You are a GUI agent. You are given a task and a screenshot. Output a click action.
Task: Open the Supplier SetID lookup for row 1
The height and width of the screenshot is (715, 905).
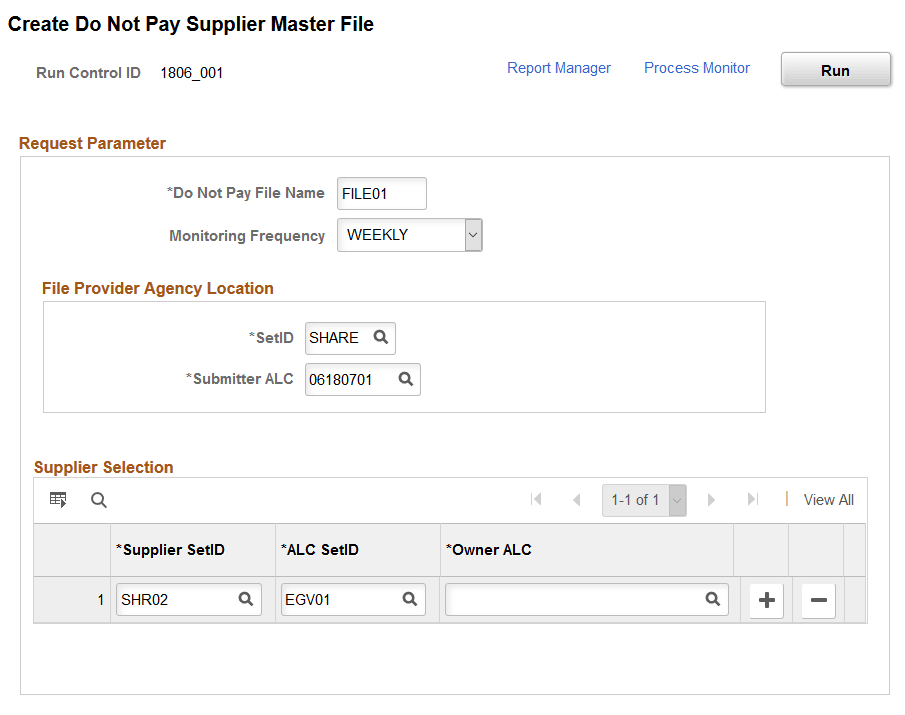(246, 599)
